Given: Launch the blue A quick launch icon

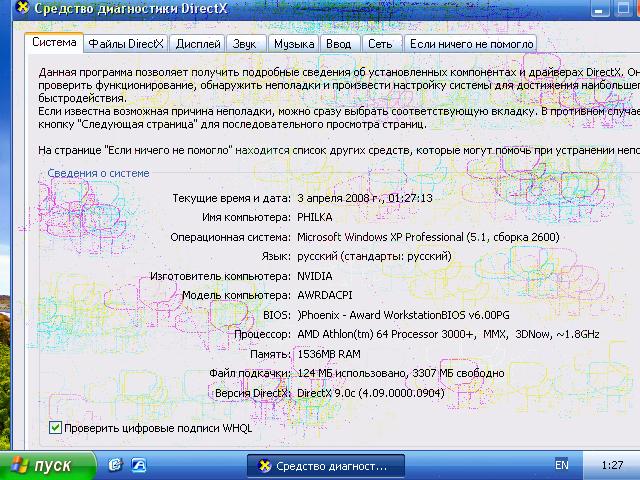Looking at the screenshot, I should click(138, 464).
